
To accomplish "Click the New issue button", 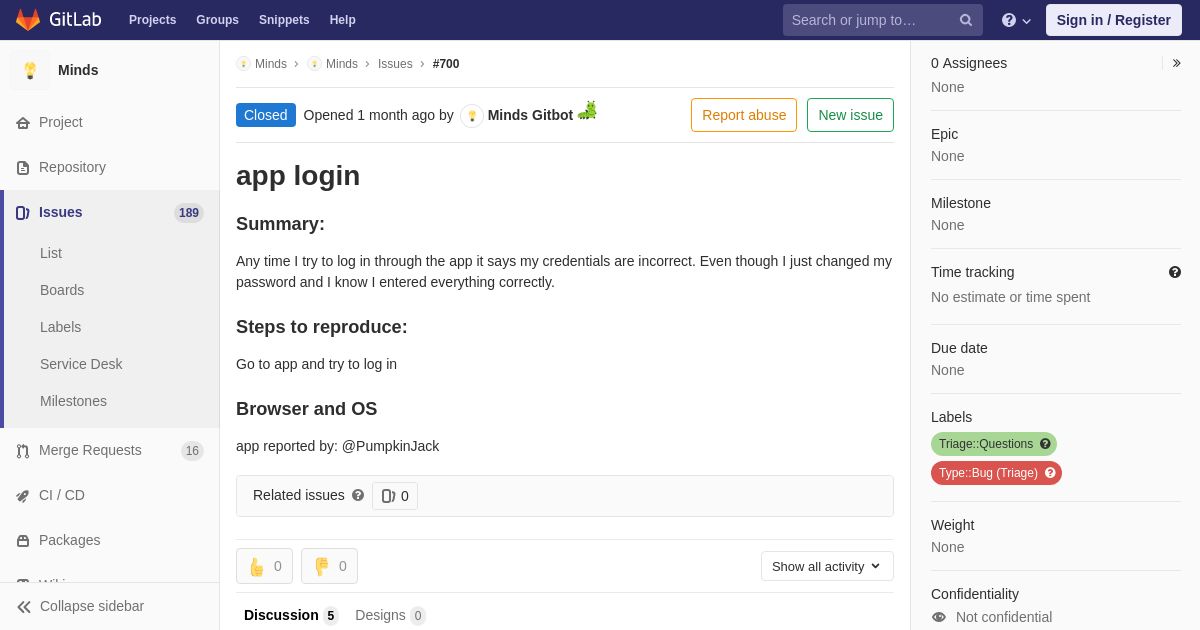I will [850, 115].
